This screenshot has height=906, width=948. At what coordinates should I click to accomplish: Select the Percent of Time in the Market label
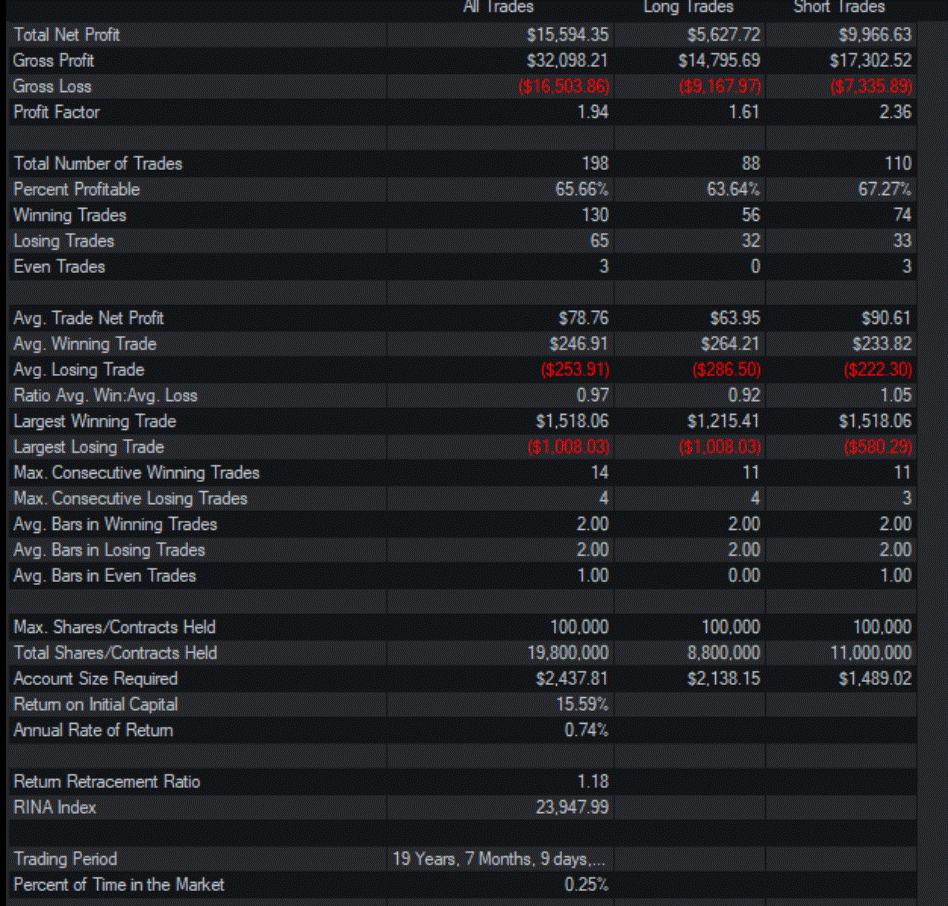118,884
